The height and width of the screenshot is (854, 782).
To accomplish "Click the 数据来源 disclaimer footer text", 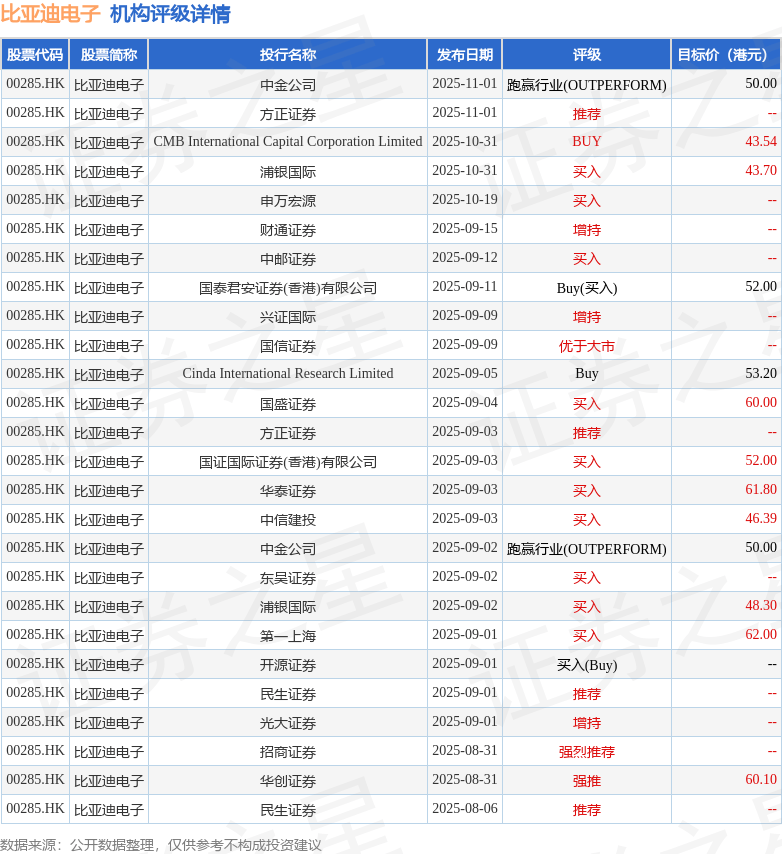I will [161, 845].
